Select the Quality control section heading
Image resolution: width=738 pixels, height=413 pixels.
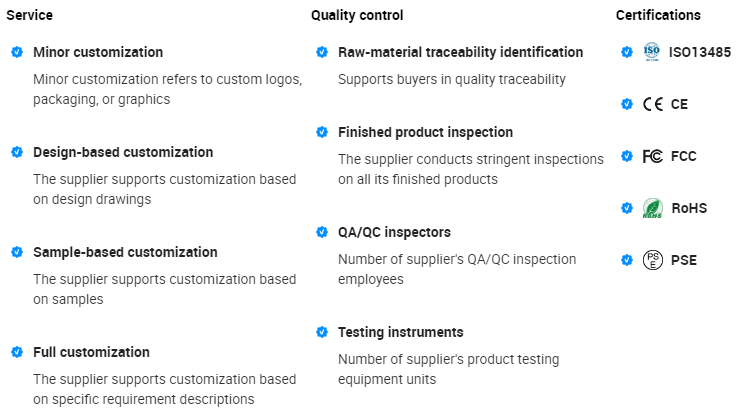coord(357,15)
